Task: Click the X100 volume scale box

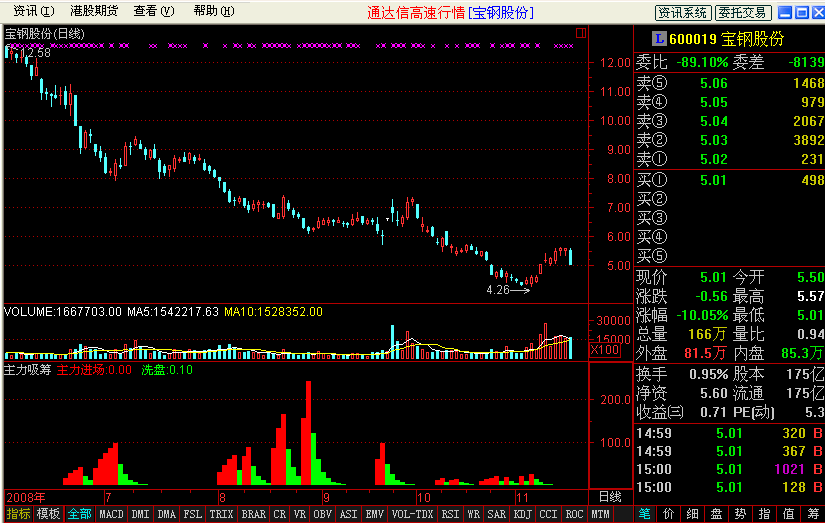Action: [x=605, y=350]
